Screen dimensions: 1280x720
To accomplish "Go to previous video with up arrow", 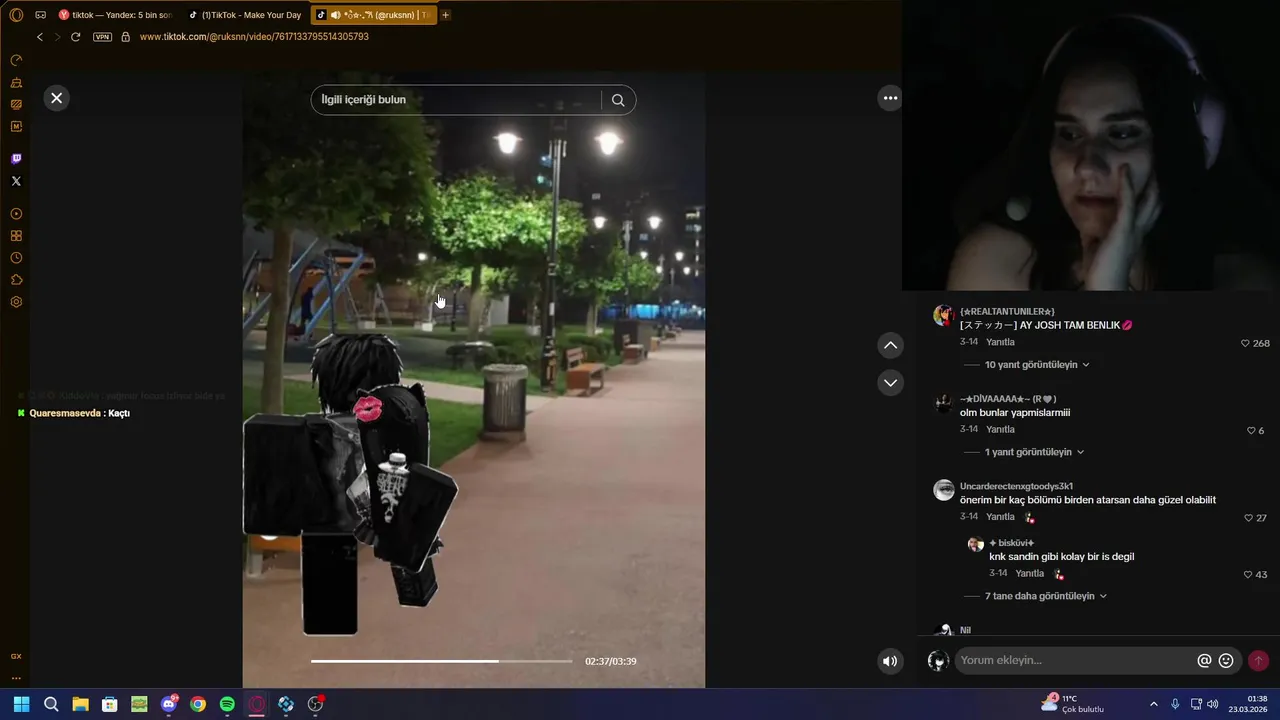I will (890, 345).
